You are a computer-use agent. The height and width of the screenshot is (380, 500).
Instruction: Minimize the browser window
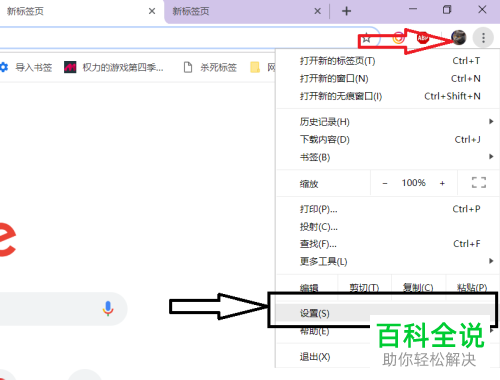(x=413, y=9)
